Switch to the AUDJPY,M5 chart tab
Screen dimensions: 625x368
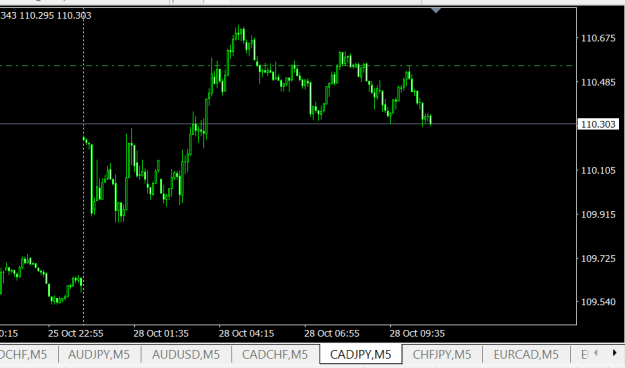99,354
